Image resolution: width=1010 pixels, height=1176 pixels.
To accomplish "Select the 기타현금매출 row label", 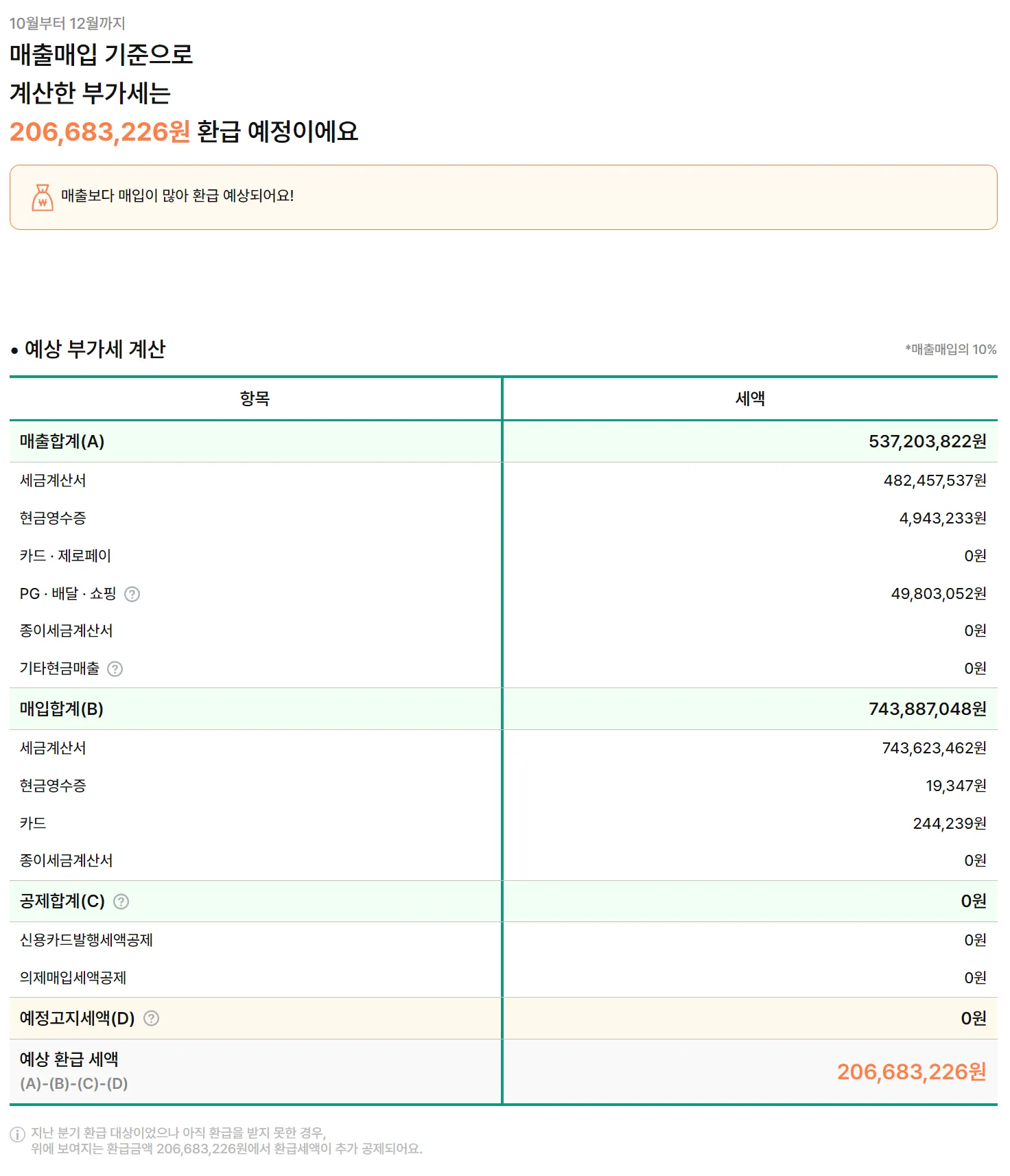I will pyautogui.click(x=60, y=668).
